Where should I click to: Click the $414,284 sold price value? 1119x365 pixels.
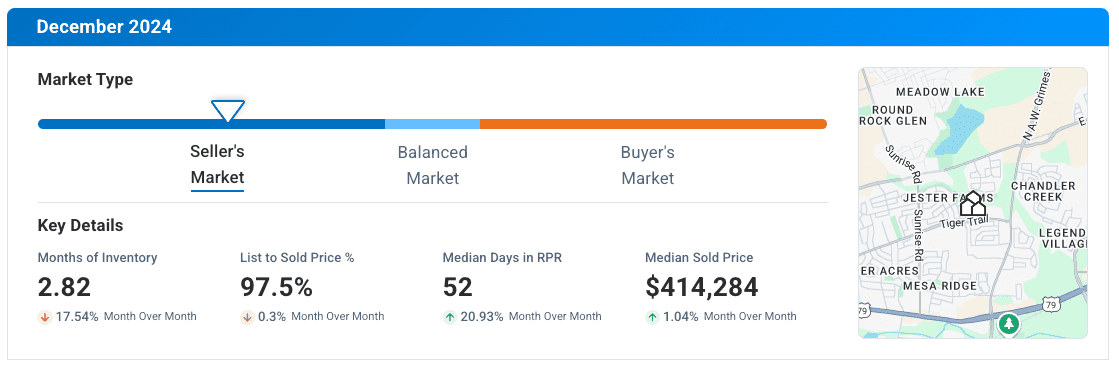pos(702,287)
